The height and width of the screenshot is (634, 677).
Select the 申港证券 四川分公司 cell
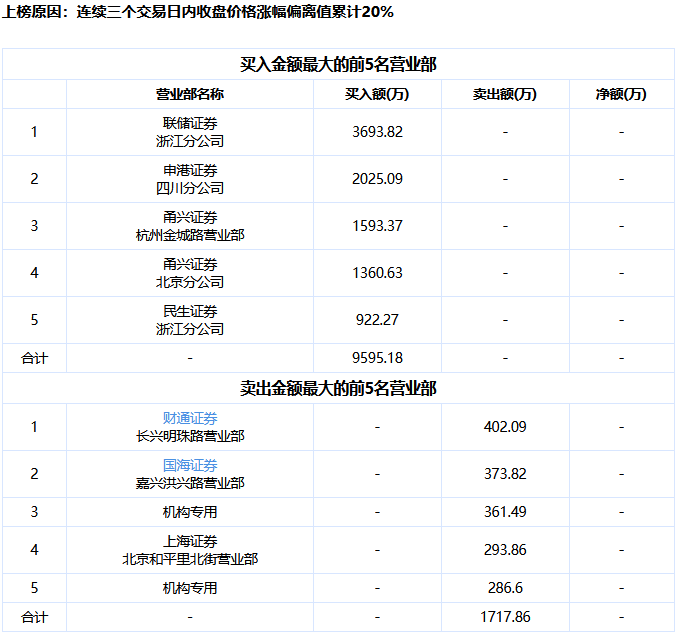(x=190, y=179)
